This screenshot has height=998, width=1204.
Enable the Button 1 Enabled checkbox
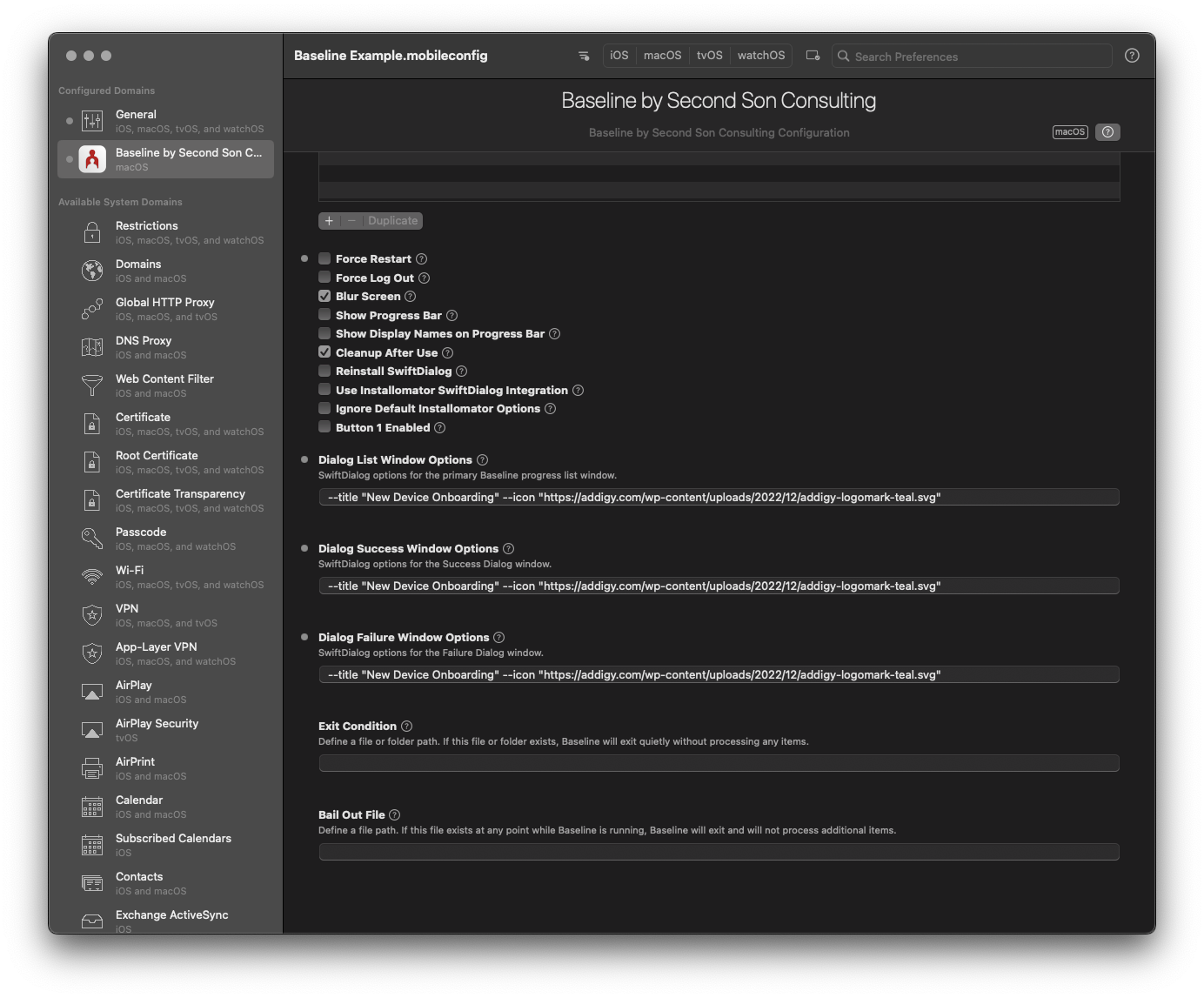pos(324,427)
